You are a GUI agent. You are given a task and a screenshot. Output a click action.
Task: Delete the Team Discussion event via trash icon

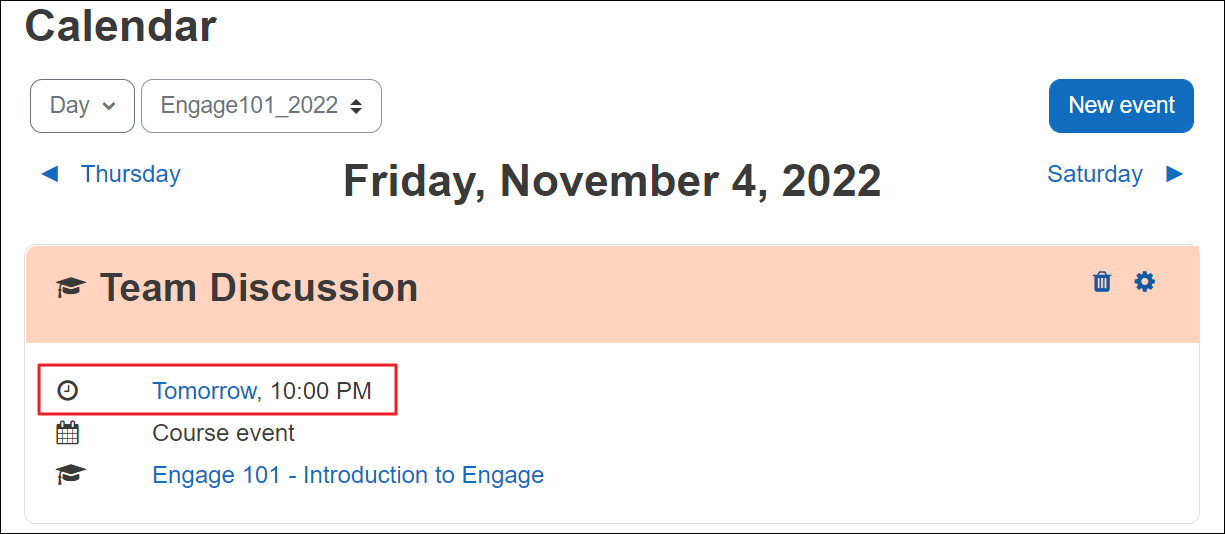click(1102, 282)
